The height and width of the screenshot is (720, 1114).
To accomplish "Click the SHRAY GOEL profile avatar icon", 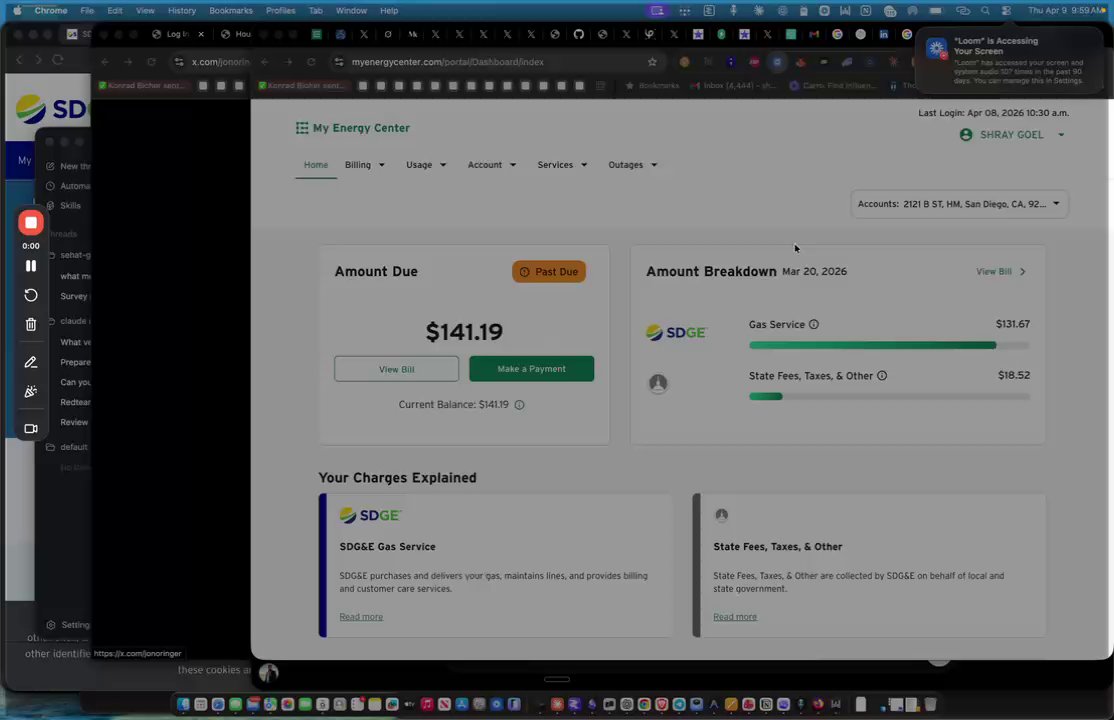I will click(966, 135).
